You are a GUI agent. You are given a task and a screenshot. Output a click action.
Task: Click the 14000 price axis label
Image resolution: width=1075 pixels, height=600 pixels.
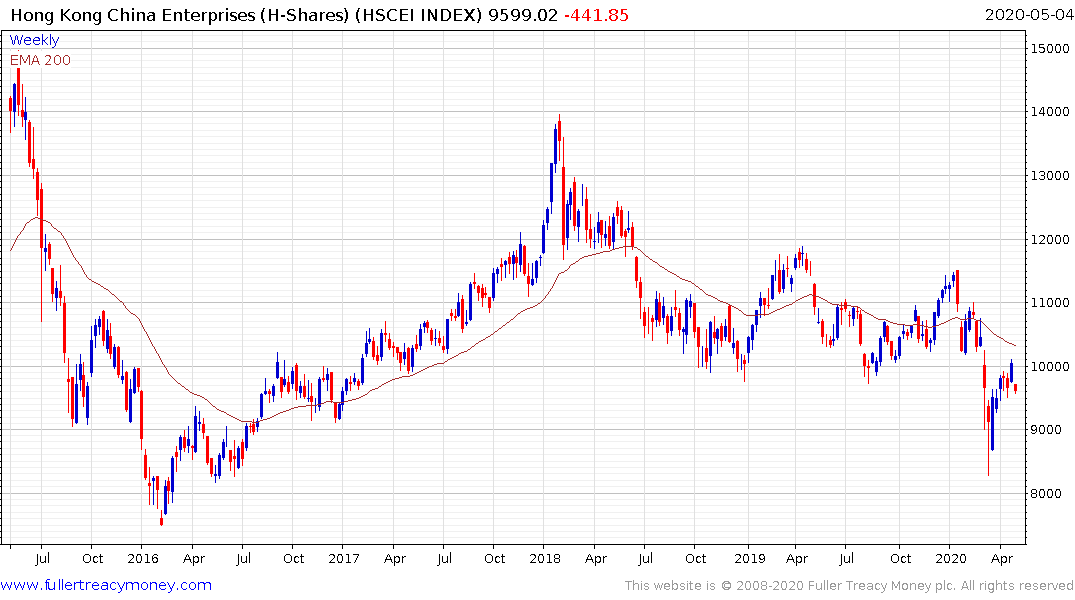tap(1049, 112)
